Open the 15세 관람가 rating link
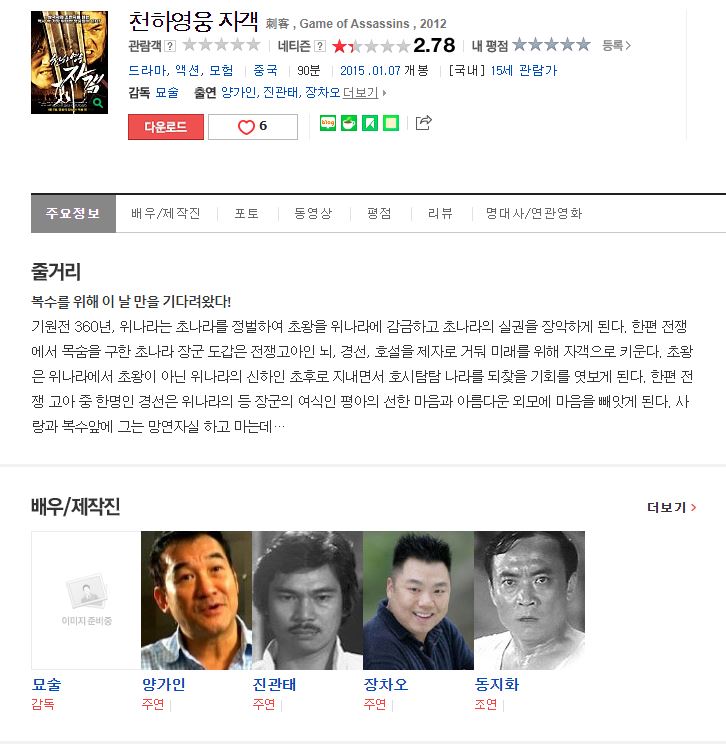 tap(524, 71)
